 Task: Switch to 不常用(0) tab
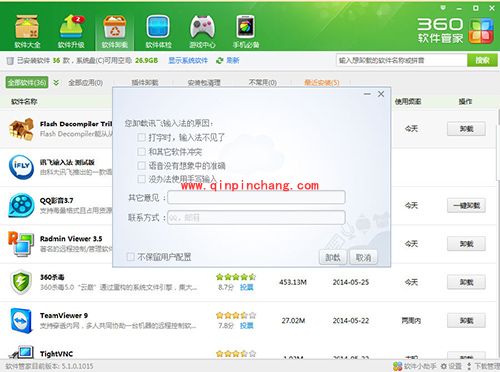[x=263, y=82]
